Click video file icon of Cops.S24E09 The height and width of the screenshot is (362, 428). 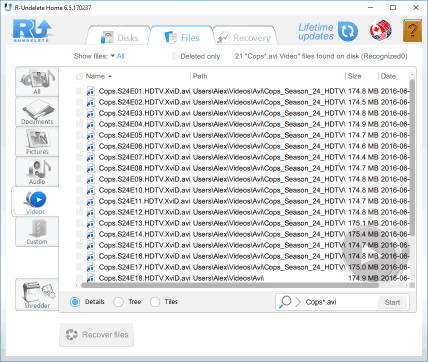pyautogui.click(x=90, y=179)
